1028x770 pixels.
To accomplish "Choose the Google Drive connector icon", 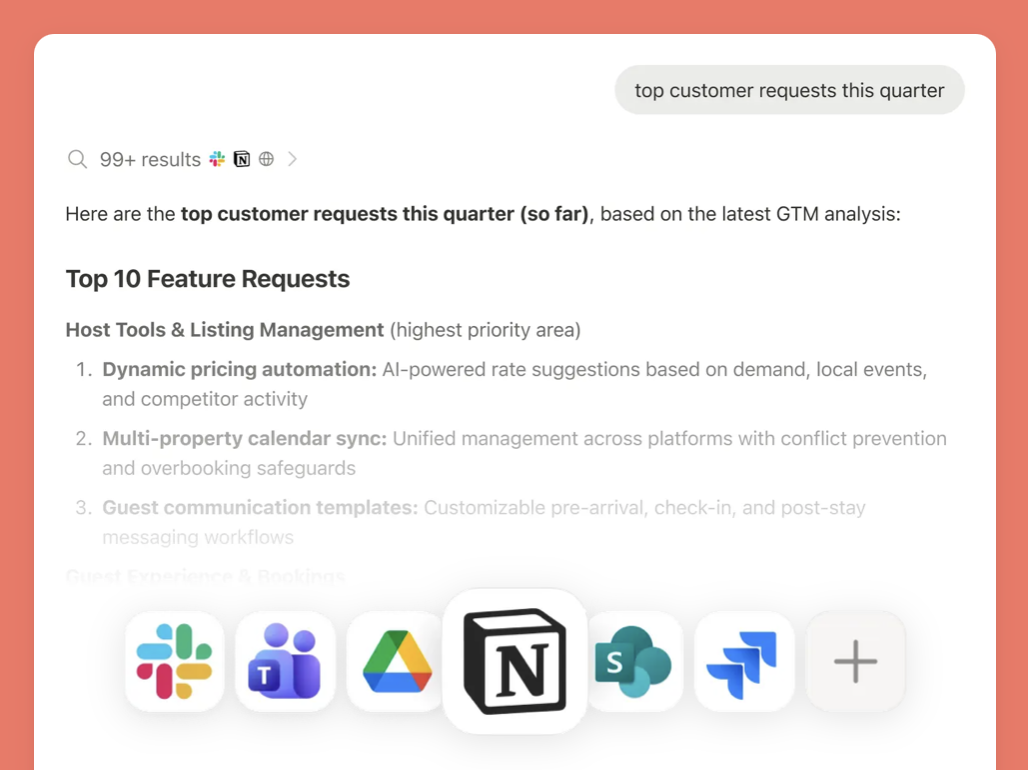I will click(395, 661).
